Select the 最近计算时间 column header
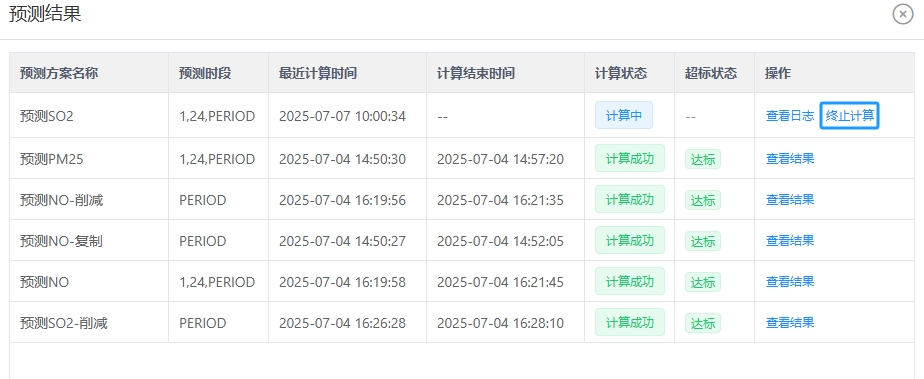This screenshot has width=924, height=379. (x=318, y=73)
